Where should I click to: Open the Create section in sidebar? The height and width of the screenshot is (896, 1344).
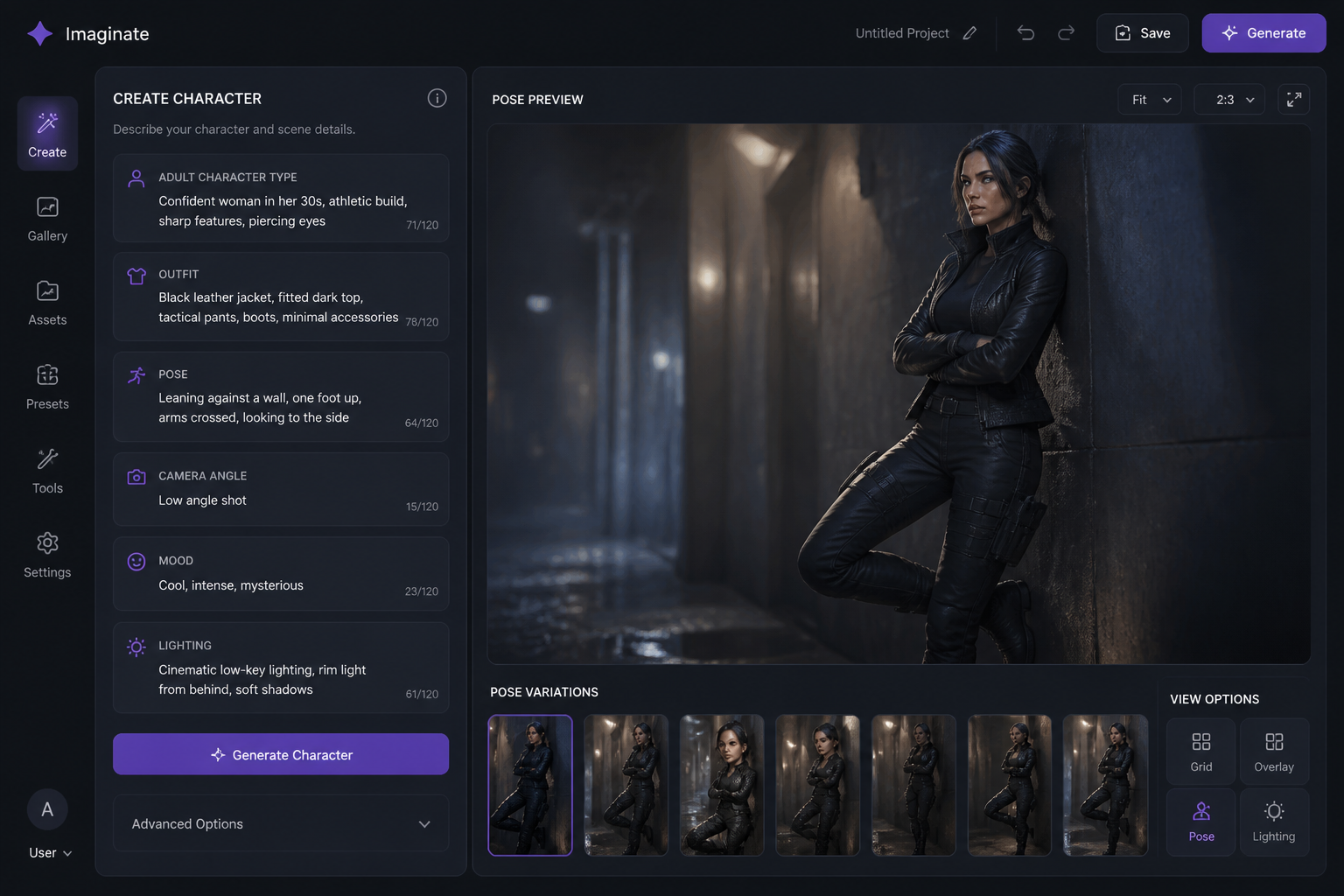click(47, 133)
